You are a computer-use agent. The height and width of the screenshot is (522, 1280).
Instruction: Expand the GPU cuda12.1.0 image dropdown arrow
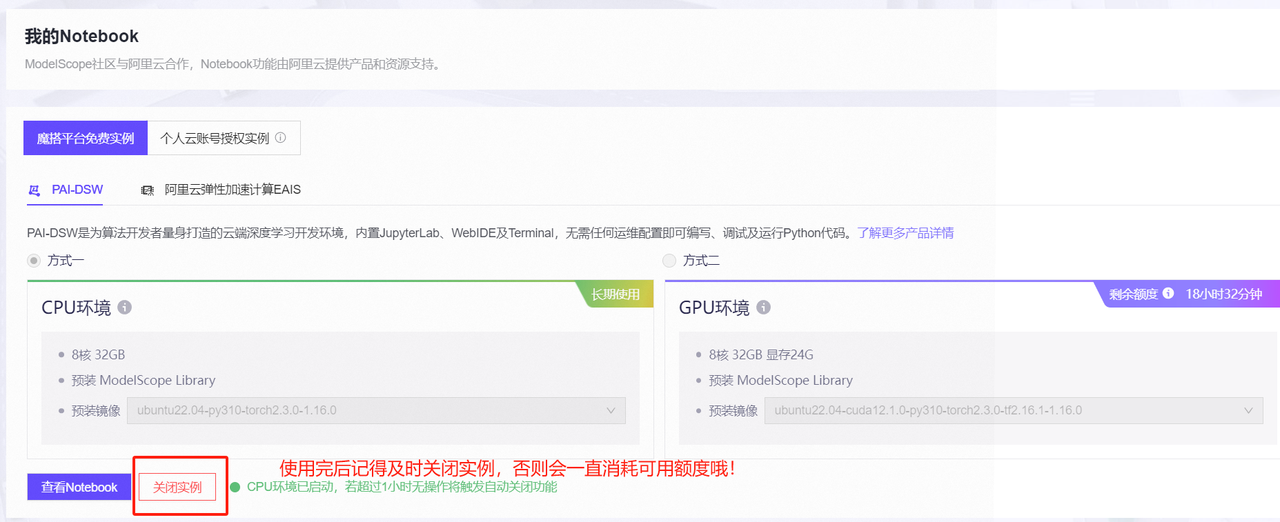(1247, 410)
